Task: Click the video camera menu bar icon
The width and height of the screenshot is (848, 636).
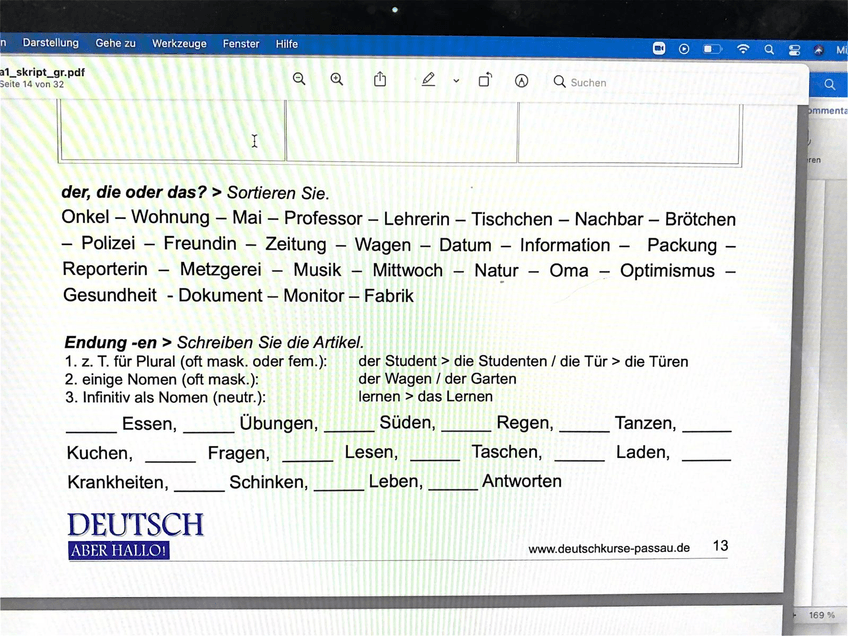Action: coord(659,49)
